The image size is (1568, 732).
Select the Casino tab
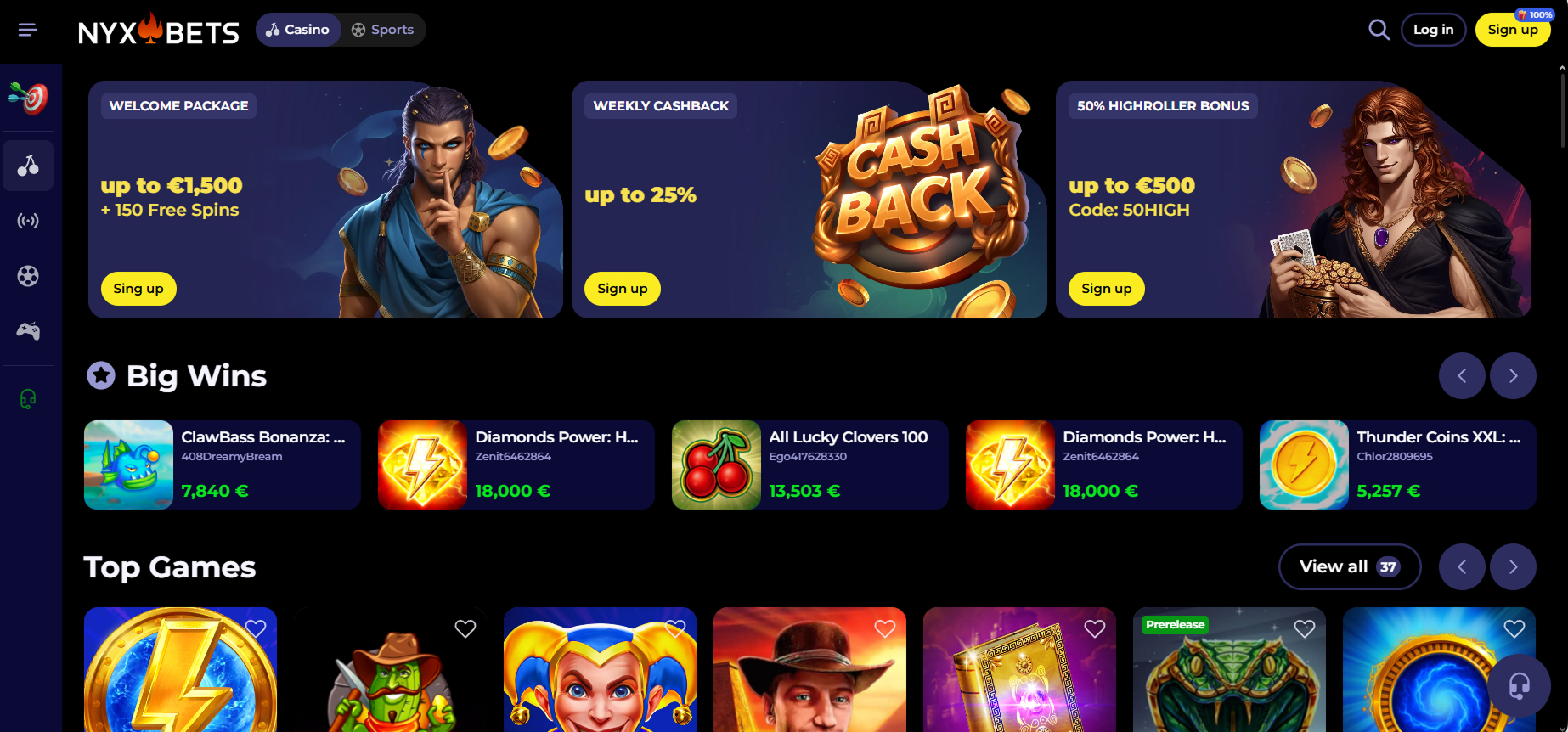pyautogui.click(x=298, y=30)
